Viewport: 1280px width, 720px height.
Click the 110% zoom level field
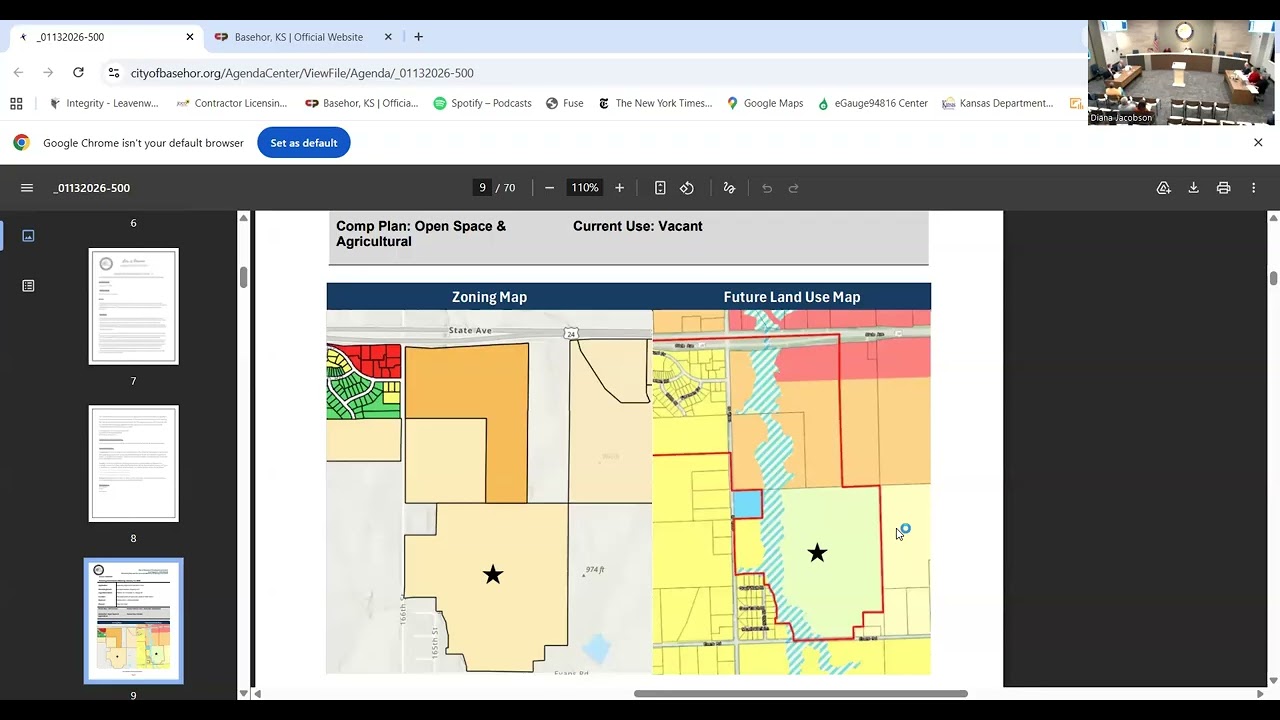tap(584, 188)
